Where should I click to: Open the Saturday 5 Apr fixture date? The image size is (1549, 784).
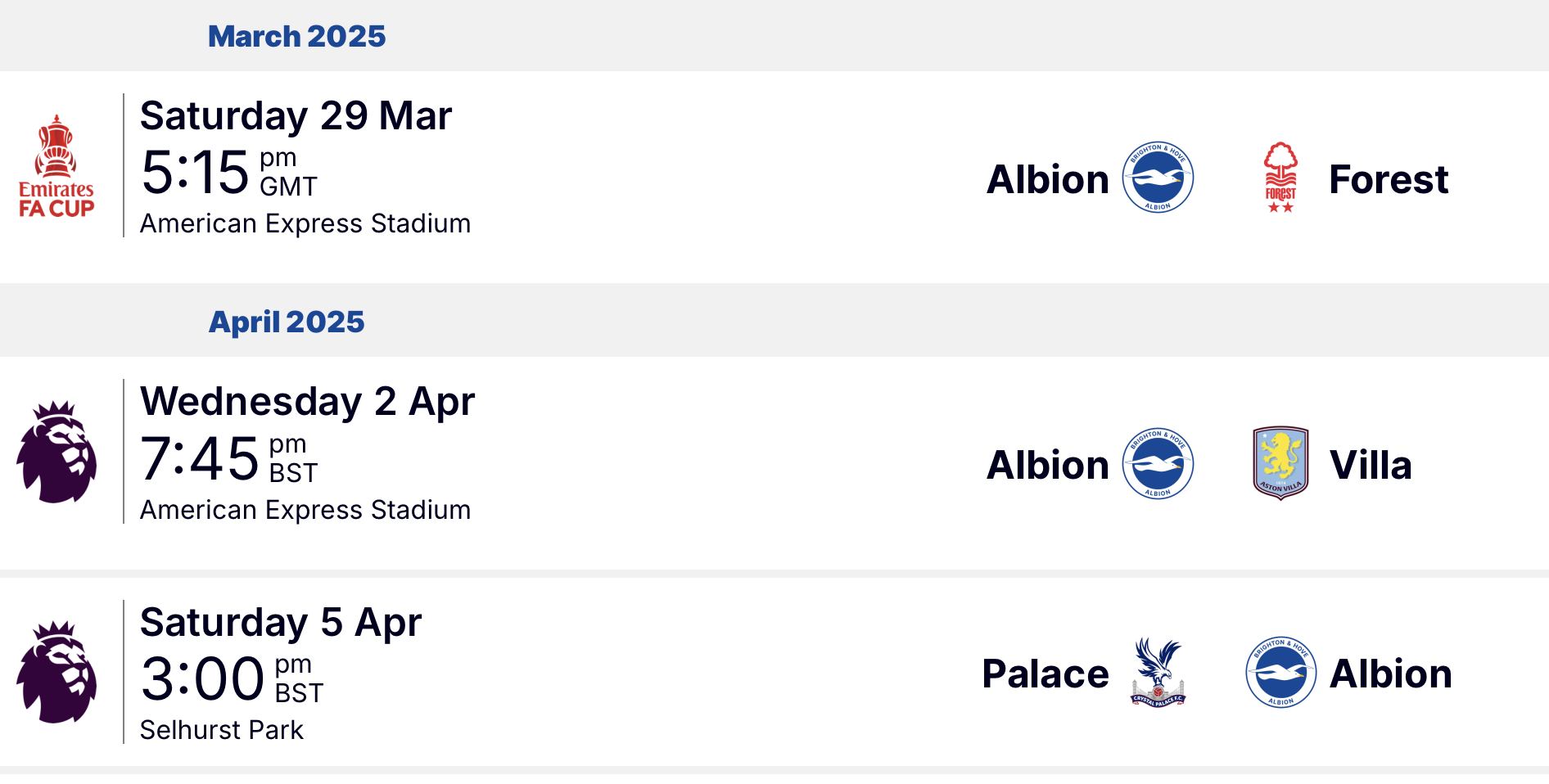[x=281, y=622]
